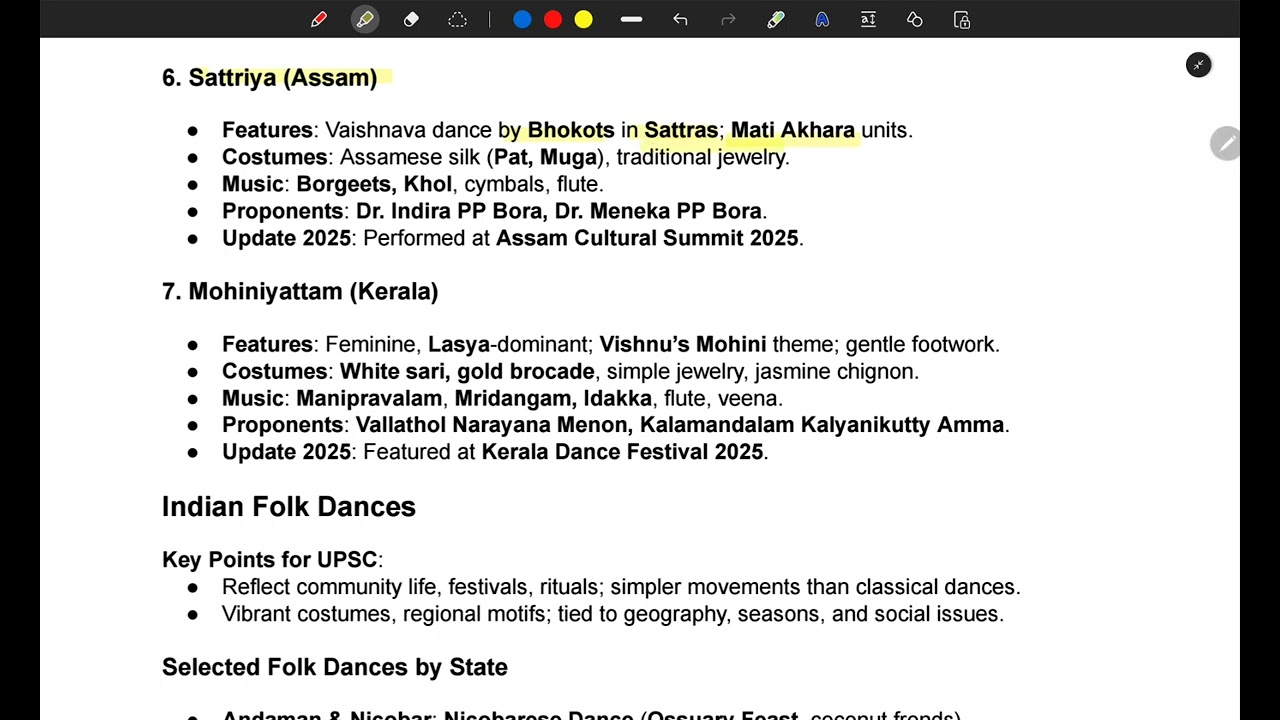Click the collapse arrows button at top right
Screen dimensions: 1280x720
(1198, 65)
